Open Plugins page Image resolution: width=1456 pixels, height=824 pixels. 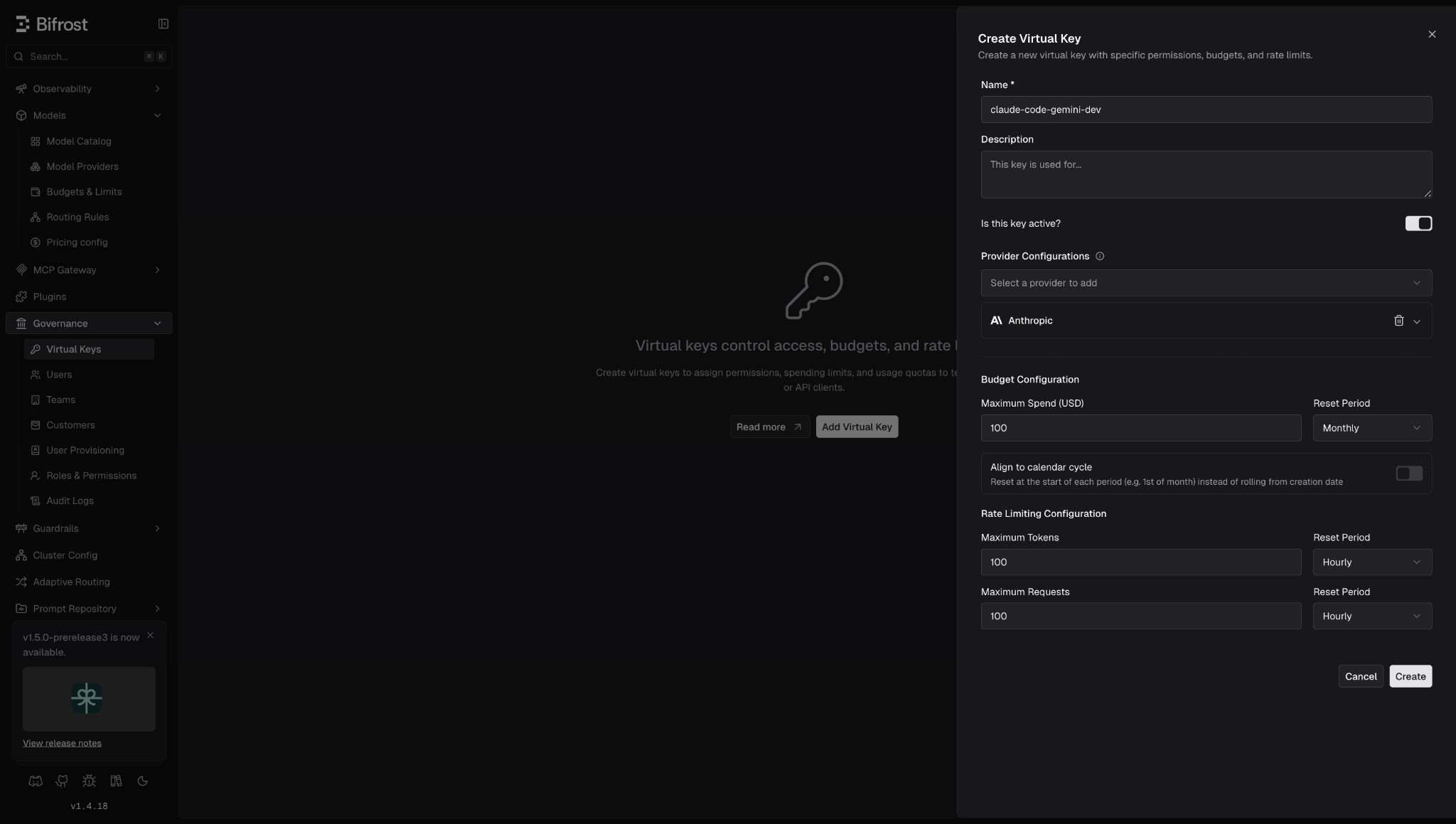pos(89,296)
